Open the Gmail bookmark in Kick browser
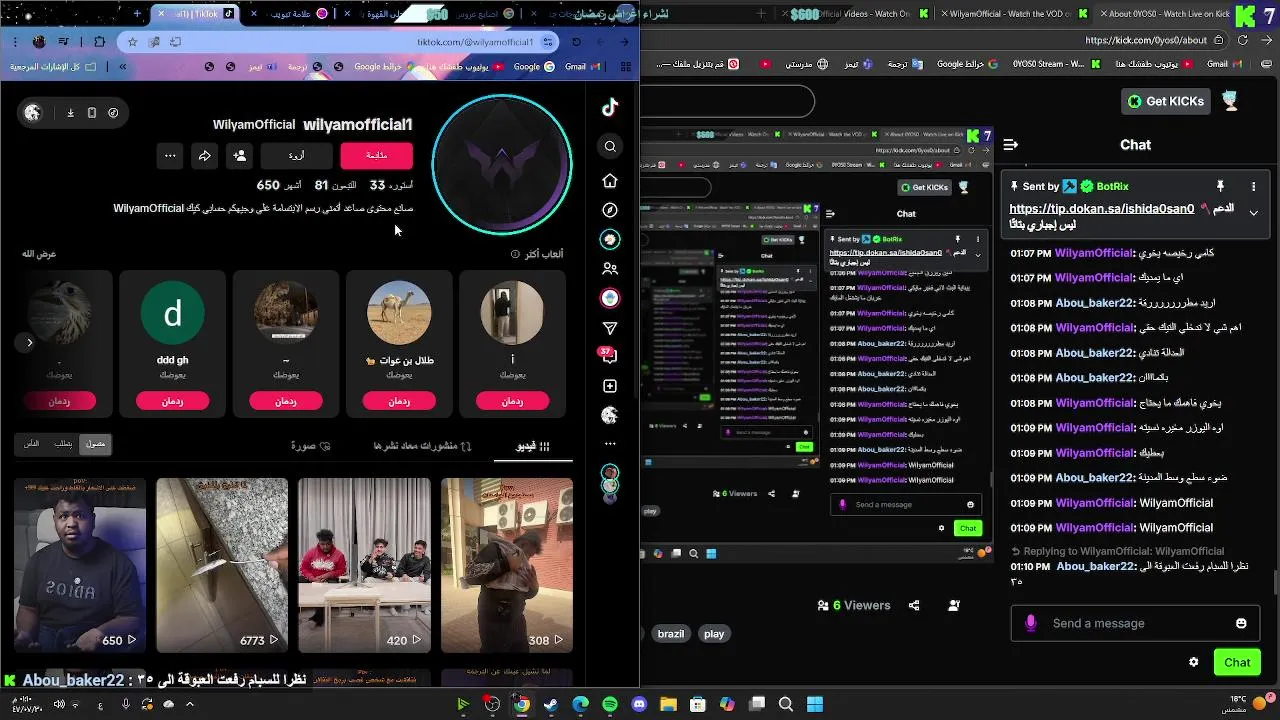 click(1223, 64)
